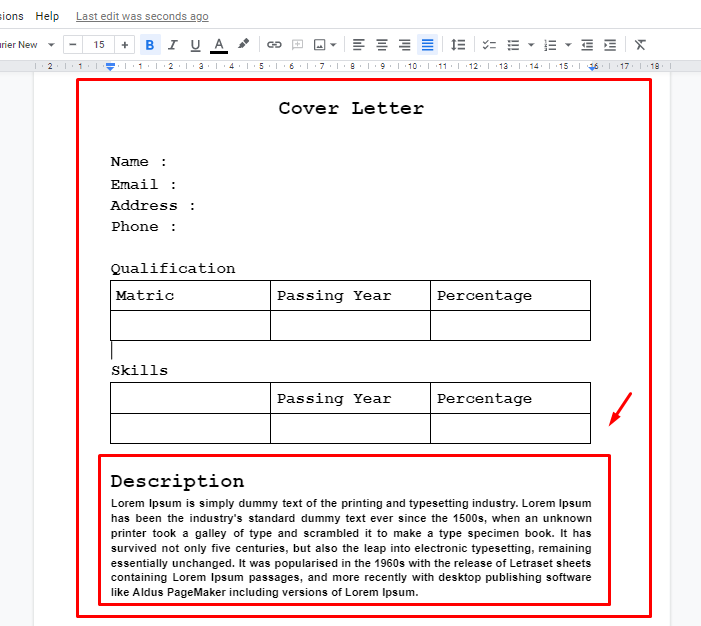Click the 'Address :' line
The height and width of the screenshot is (626, 701).
pyautogui.click(x=153, y=205)
